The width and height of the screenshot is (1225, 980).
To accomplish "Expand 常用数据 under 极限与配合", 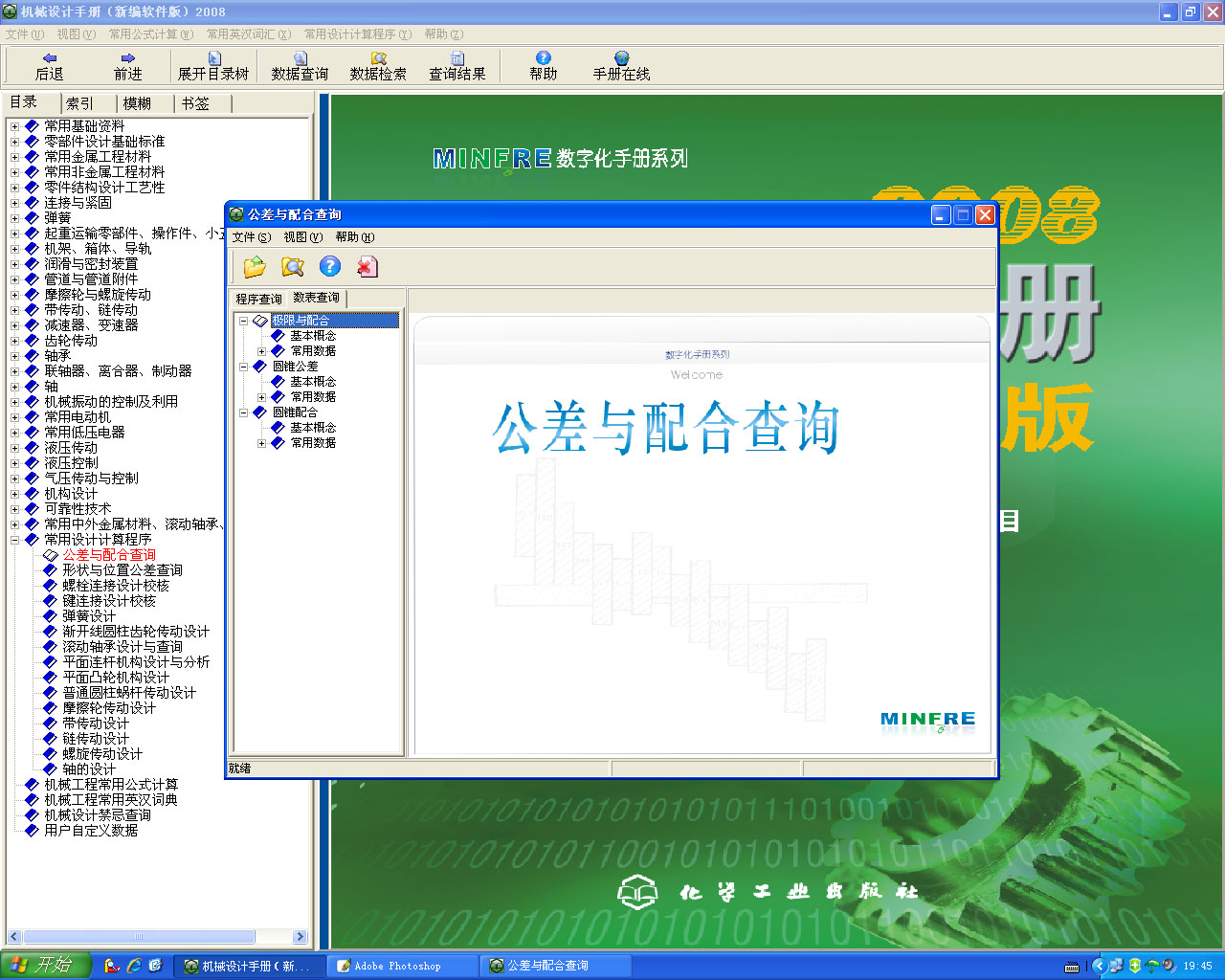I will pos(261,351).
